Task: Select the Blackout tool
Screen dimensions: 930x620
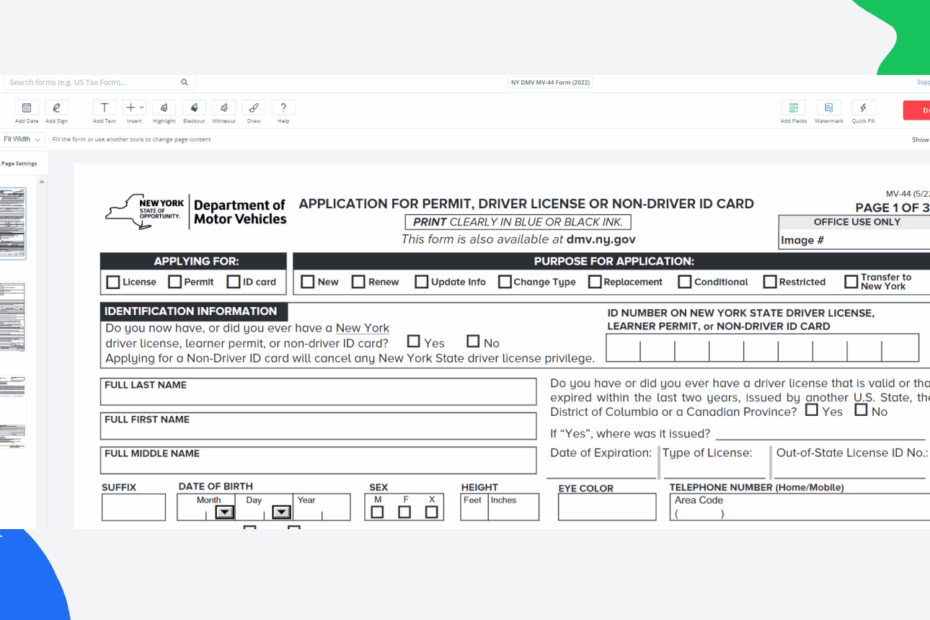Action: [x=193, y=107]
